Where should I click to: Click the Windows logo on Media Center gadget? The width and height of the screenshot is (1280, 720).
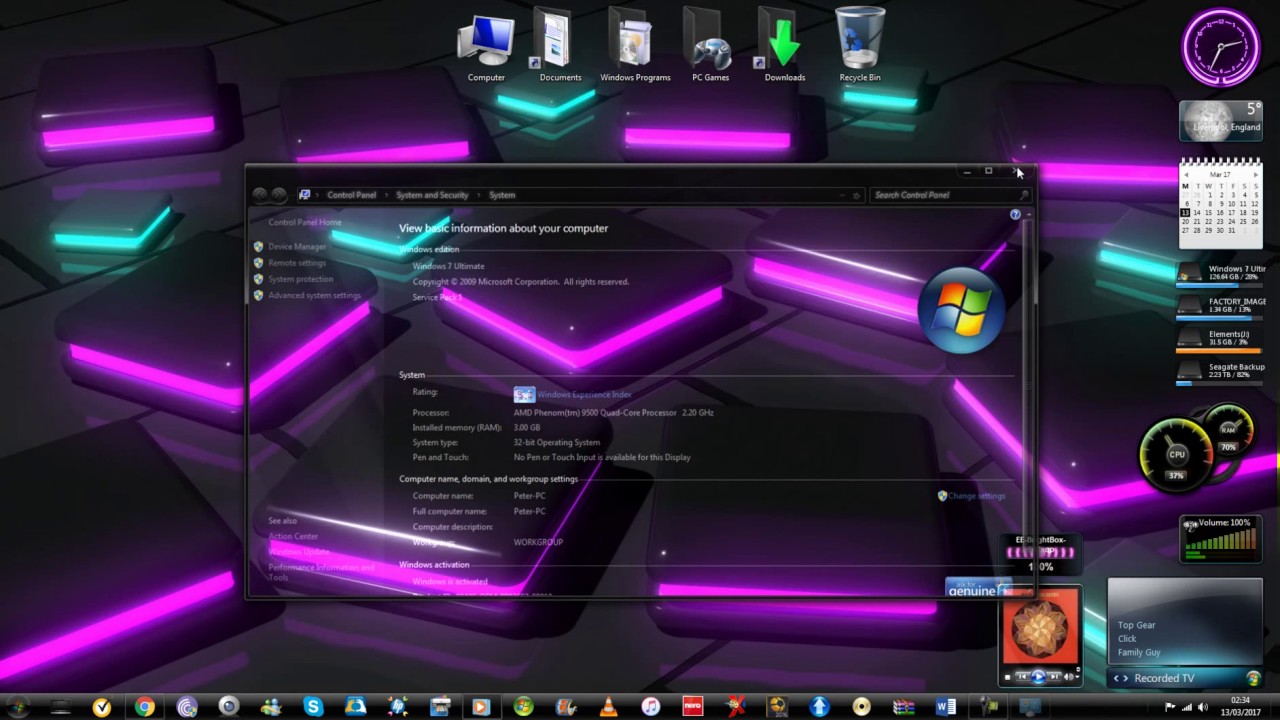click(x=1253, y=679)
